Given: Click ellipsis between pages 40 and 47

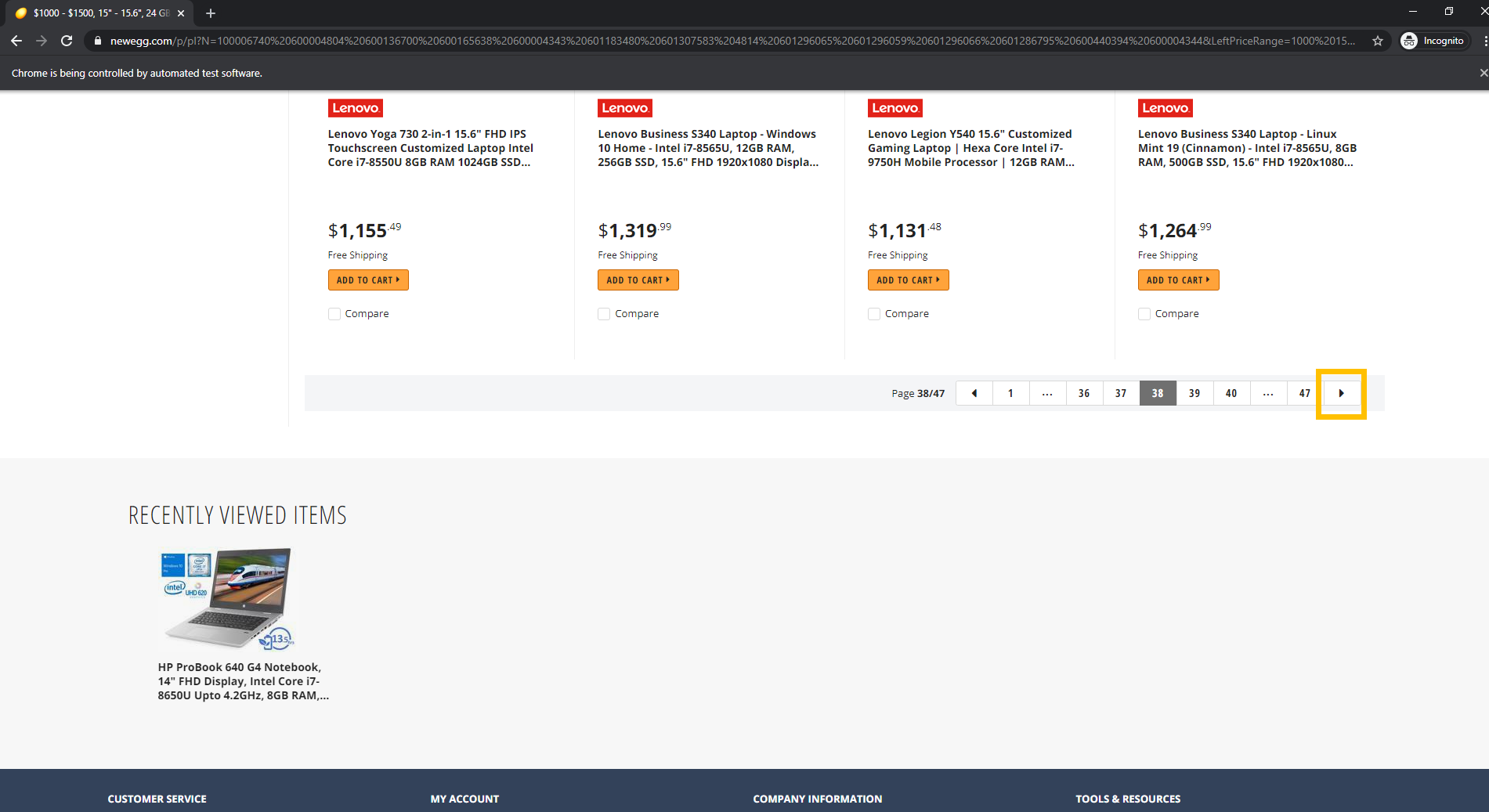Looking at the screenshot, I should coord(1268,393).
